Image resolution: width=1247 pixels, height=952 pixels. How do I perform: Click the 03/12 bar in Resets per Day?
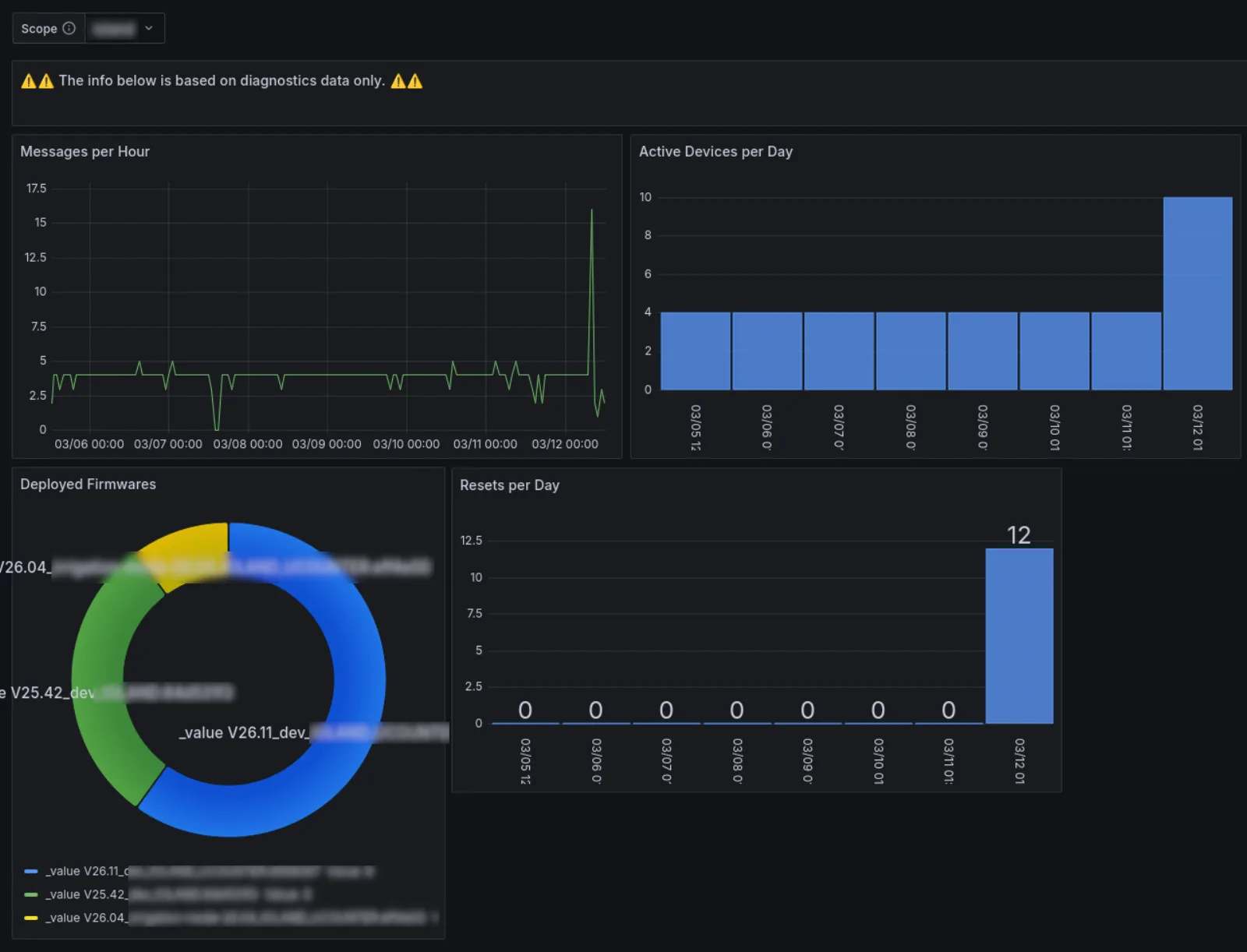click(1019, 636)
